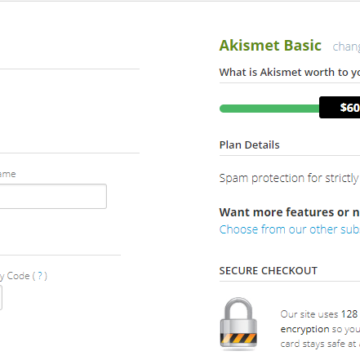
Task: Click the yellow-black striped band on the padlock
Action: tap(239, 339)
